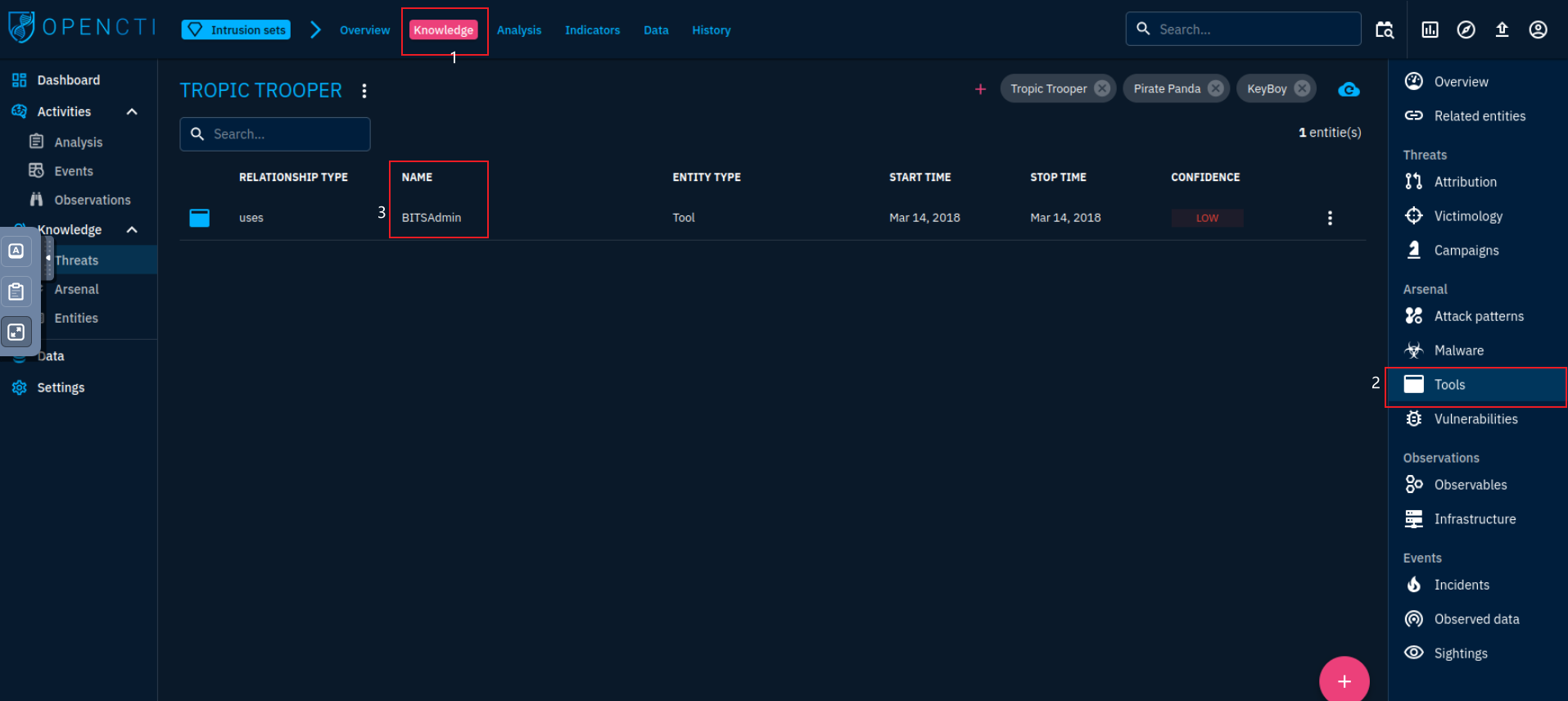Open the user profile account icon
The width and height of the screenshot is (1568, 701).
1538,29
